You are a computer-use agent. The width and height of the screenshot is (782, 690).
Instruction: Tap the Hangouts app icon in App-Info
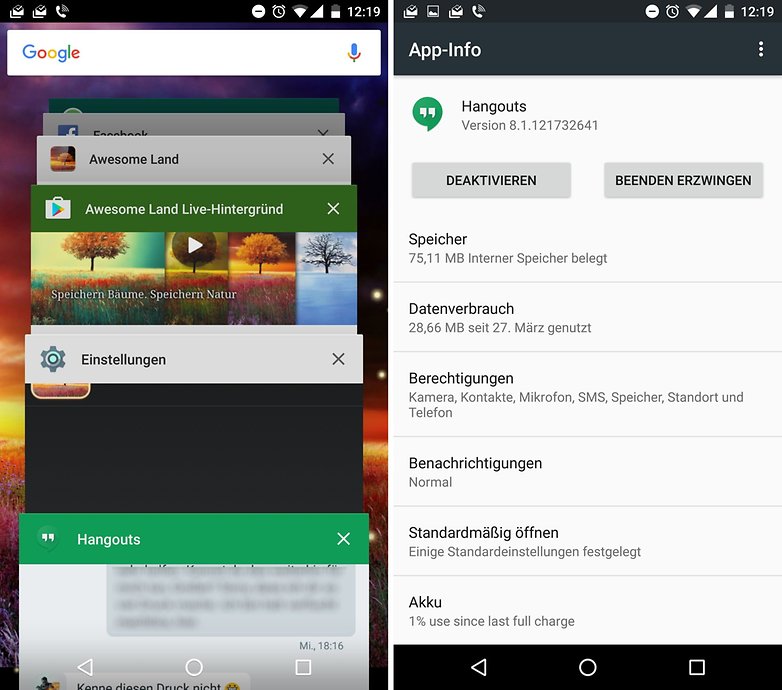pos(427,114)
